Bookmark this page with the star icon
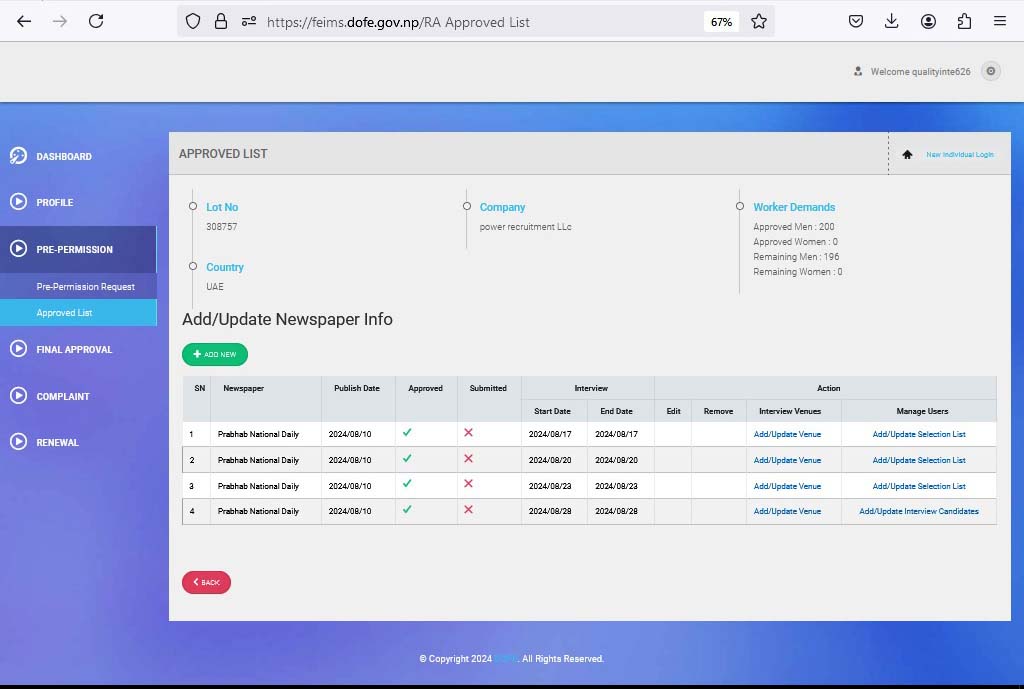The image size is (1024, 689). [x=759, y=21]
